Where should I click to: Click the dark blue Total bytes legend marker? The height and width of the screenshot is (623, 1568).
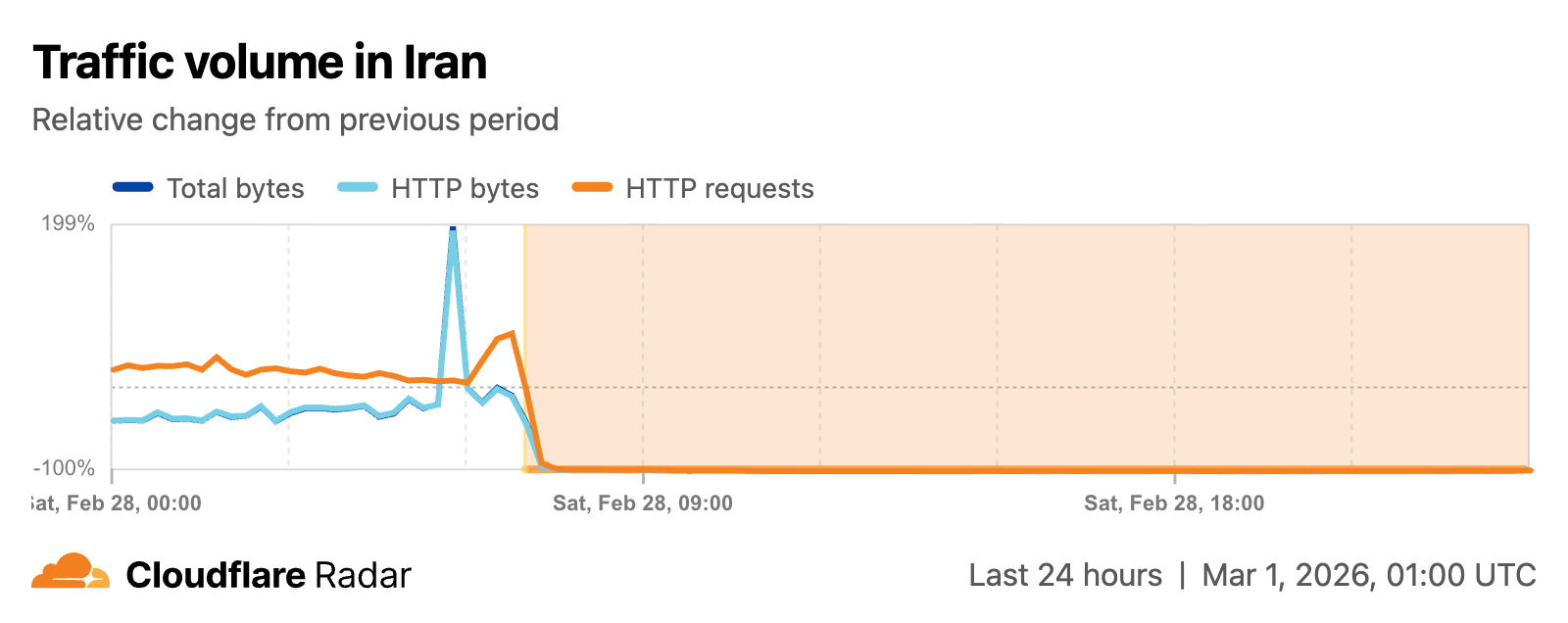point(133,187)
